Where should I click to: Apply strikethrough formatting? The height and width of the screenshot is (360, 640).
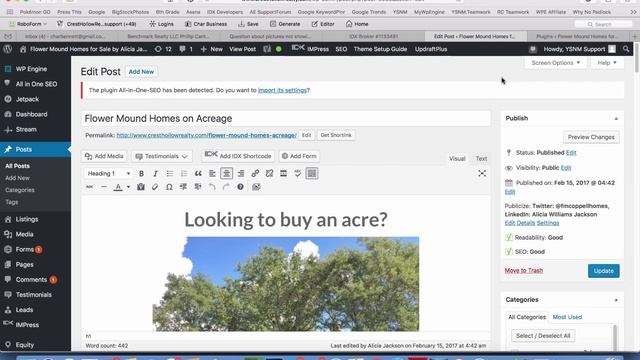pyautogui.click(x=89, y=187)
